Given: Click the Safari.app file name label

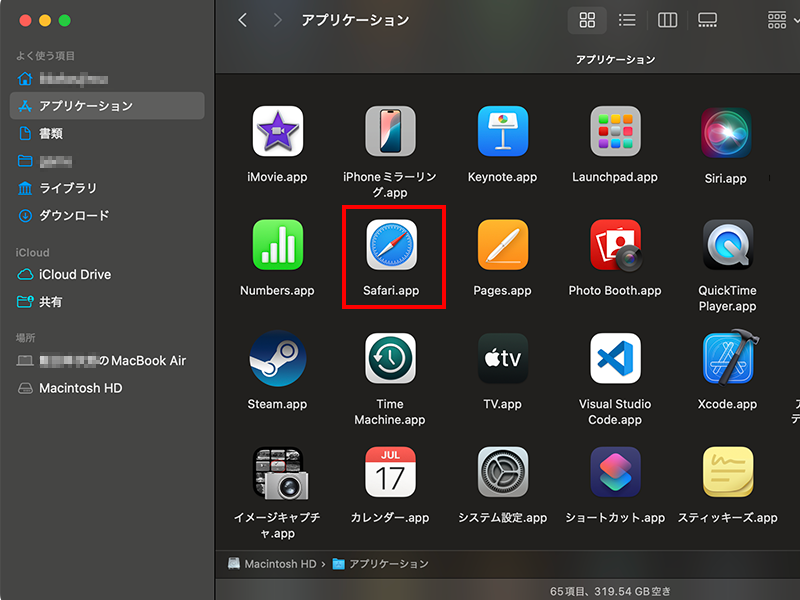Looking at the screenshot, I should 391,290.
